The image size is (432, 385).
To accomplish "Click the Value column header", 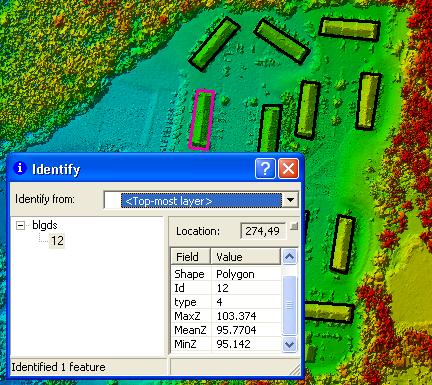I will pos(246,257).
